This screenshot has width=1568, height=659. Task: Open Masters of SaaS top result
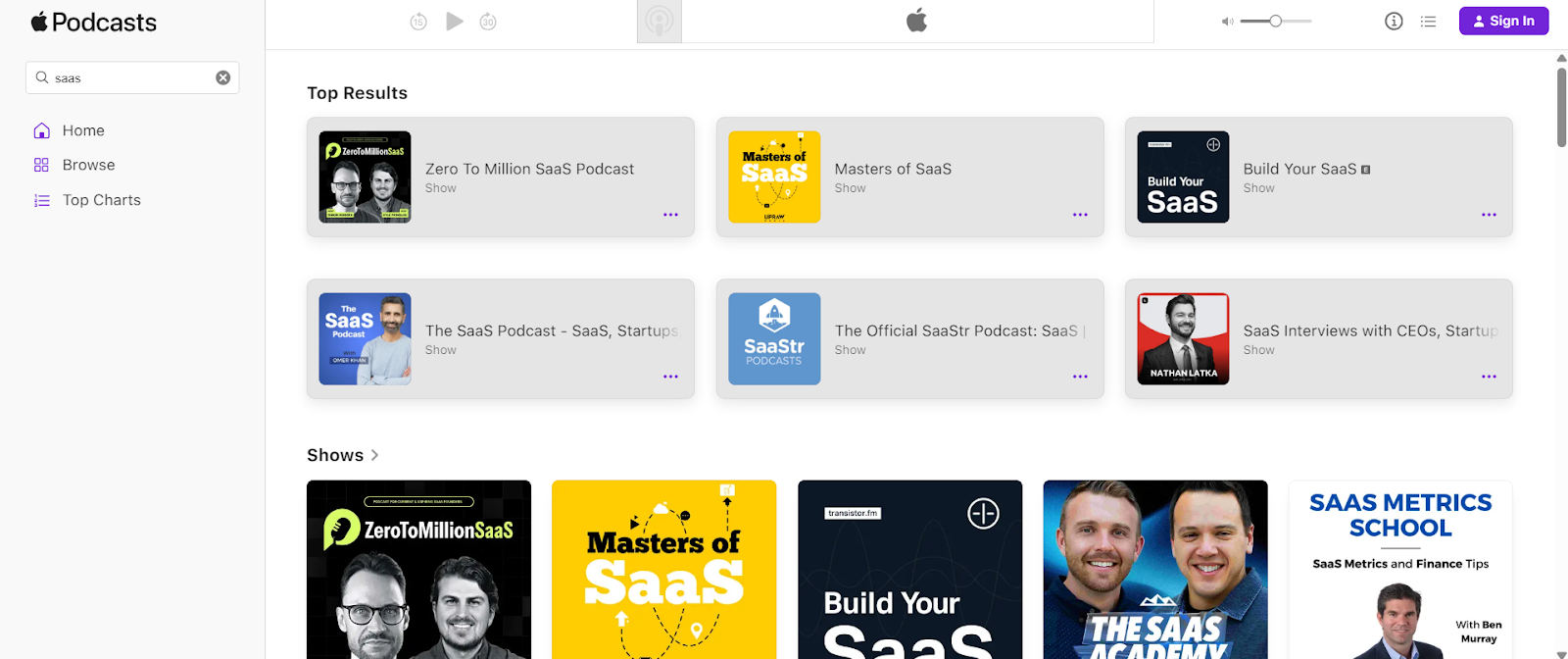tap(909, 177)
